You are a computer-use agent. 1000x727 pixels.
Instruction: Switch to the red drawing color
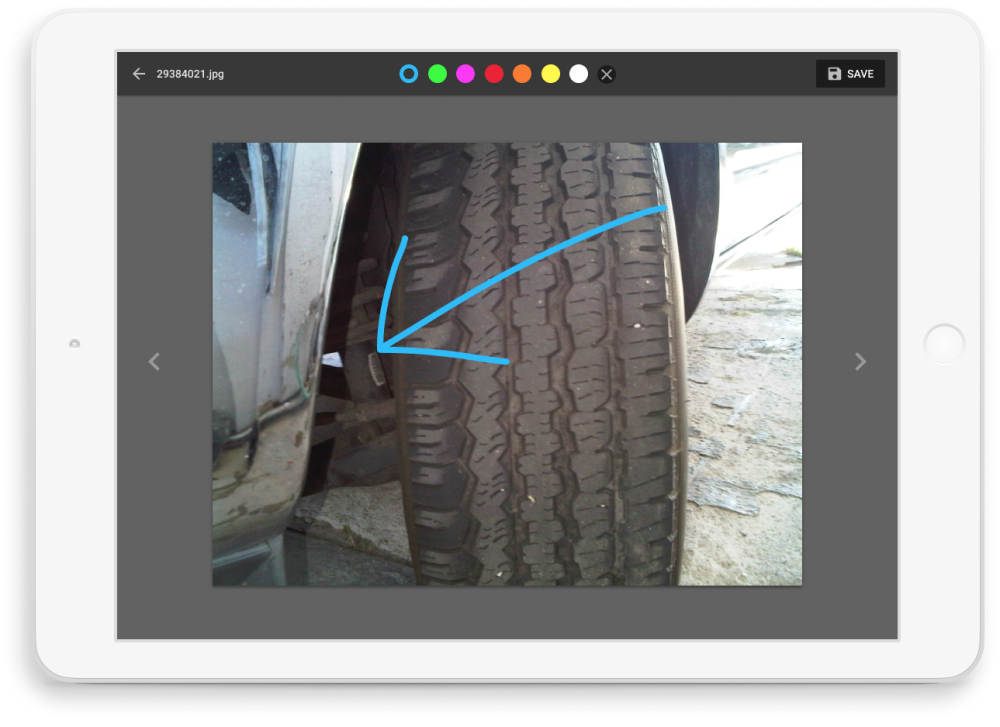pos(493,74)
